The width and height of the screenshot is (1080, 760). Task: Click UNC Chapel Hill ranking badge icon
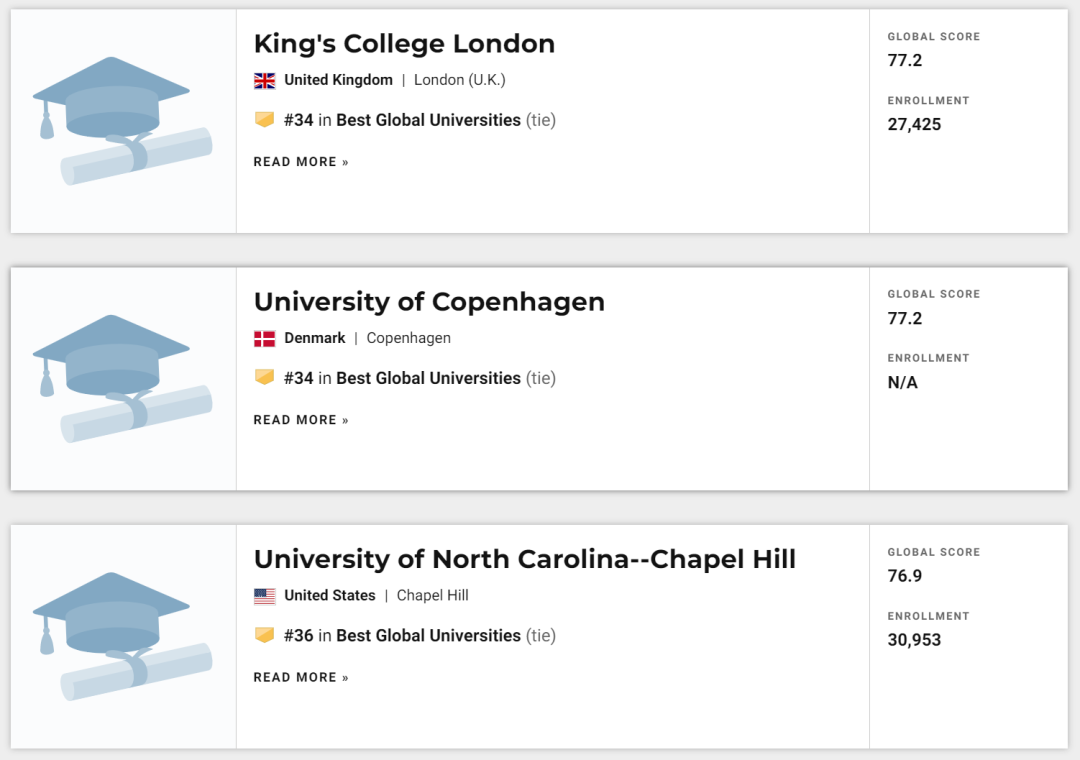[264, 635]
